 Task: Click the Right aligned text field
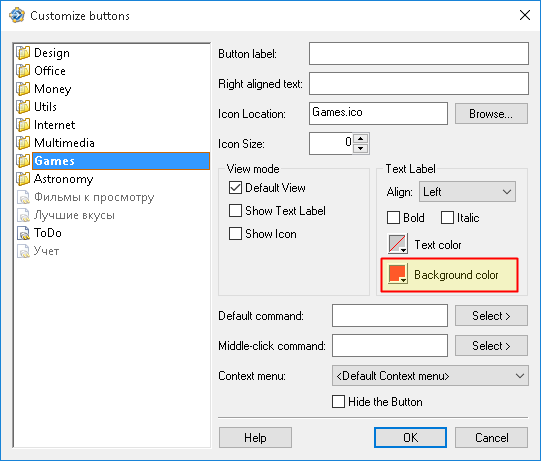click(419, 84)
